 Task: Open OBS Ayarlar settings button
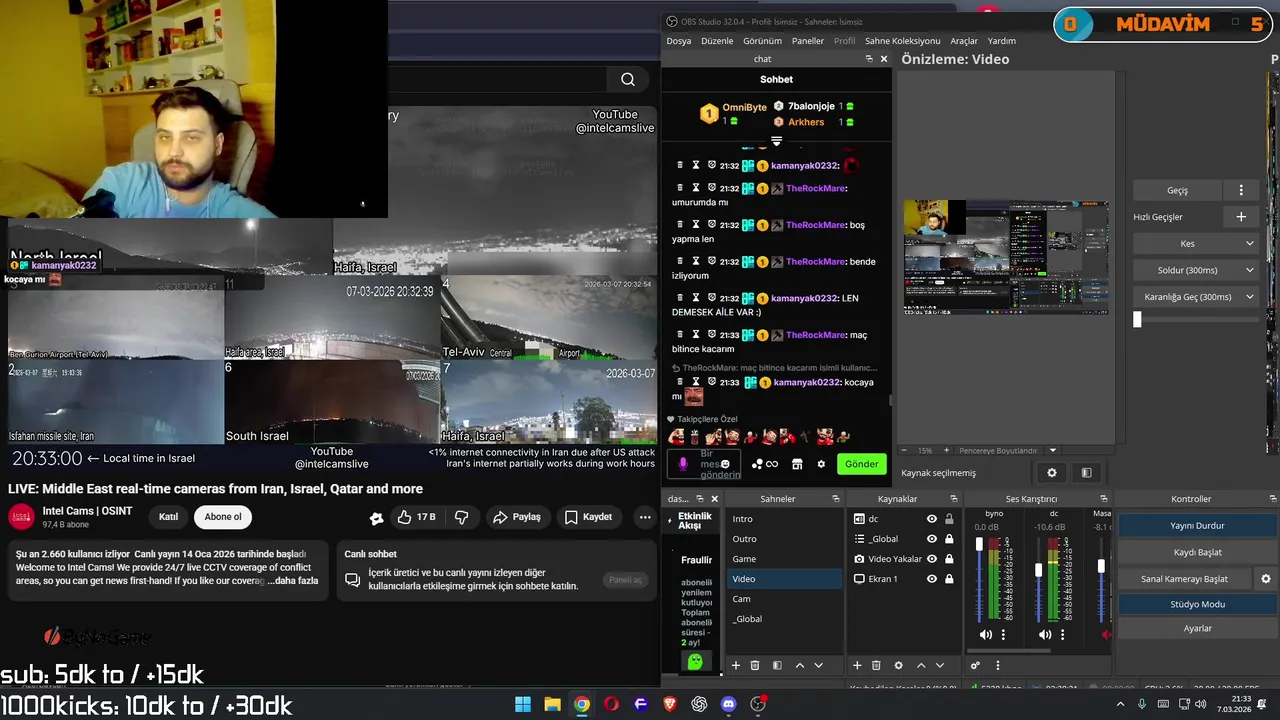(x=1197, y=629)
